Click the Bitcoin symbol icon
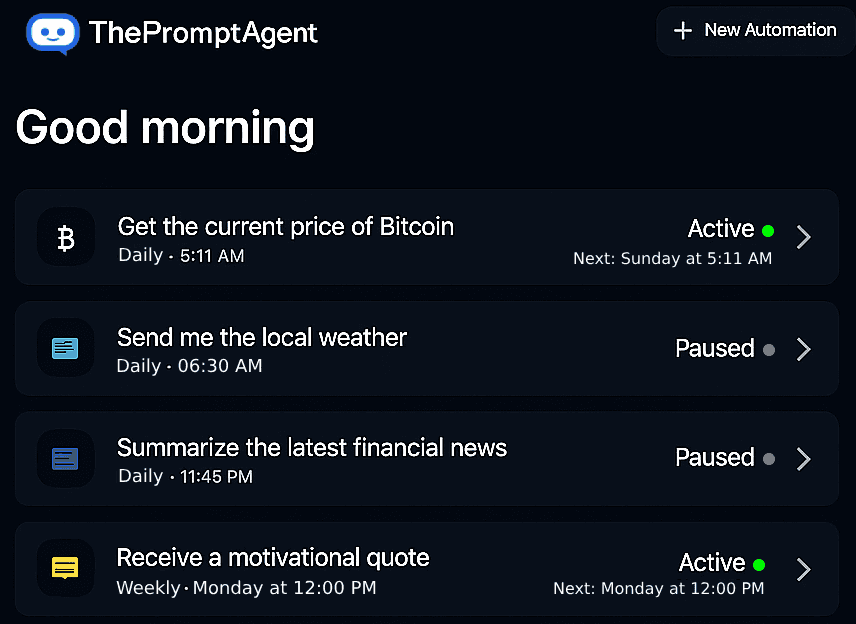856x624 pixels. click(x=66, y=238)
